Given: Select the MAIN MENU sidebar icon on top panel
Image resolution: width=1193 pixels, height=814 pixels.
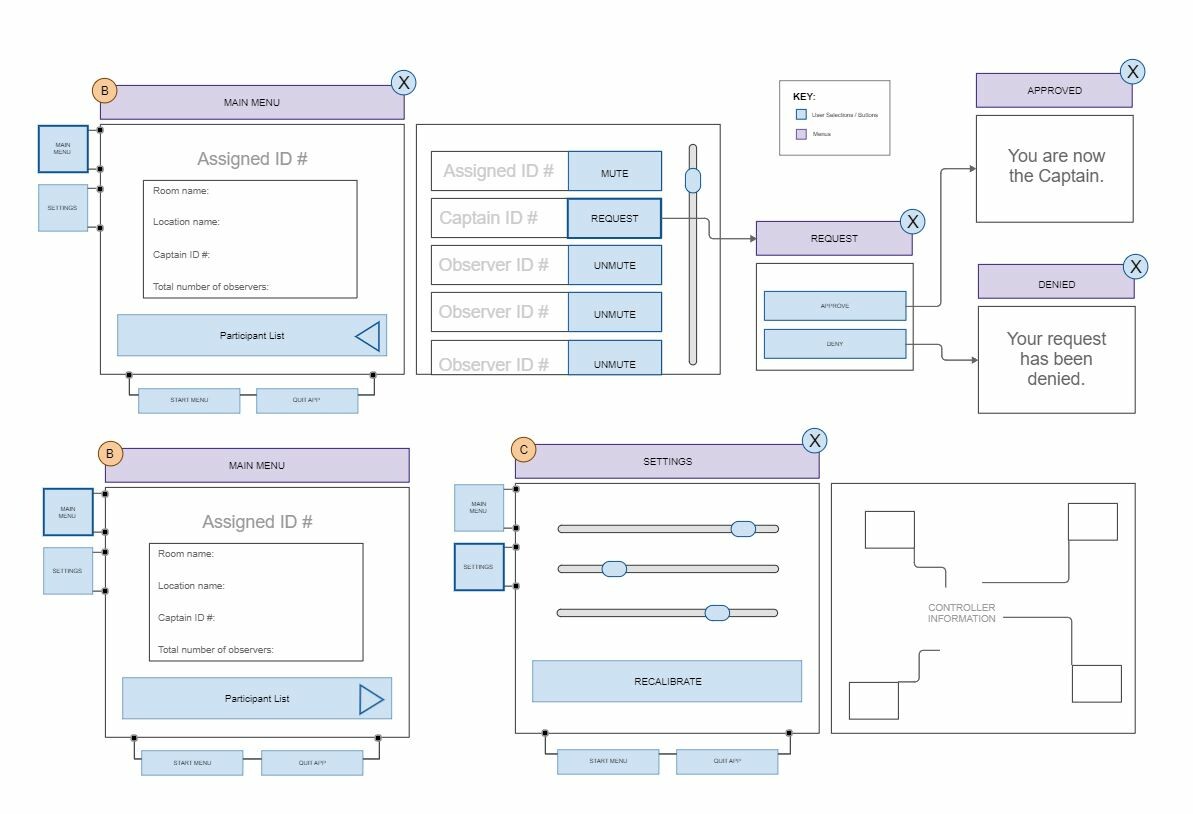Looking at the screenshot, I should click(x=63, y=148).
